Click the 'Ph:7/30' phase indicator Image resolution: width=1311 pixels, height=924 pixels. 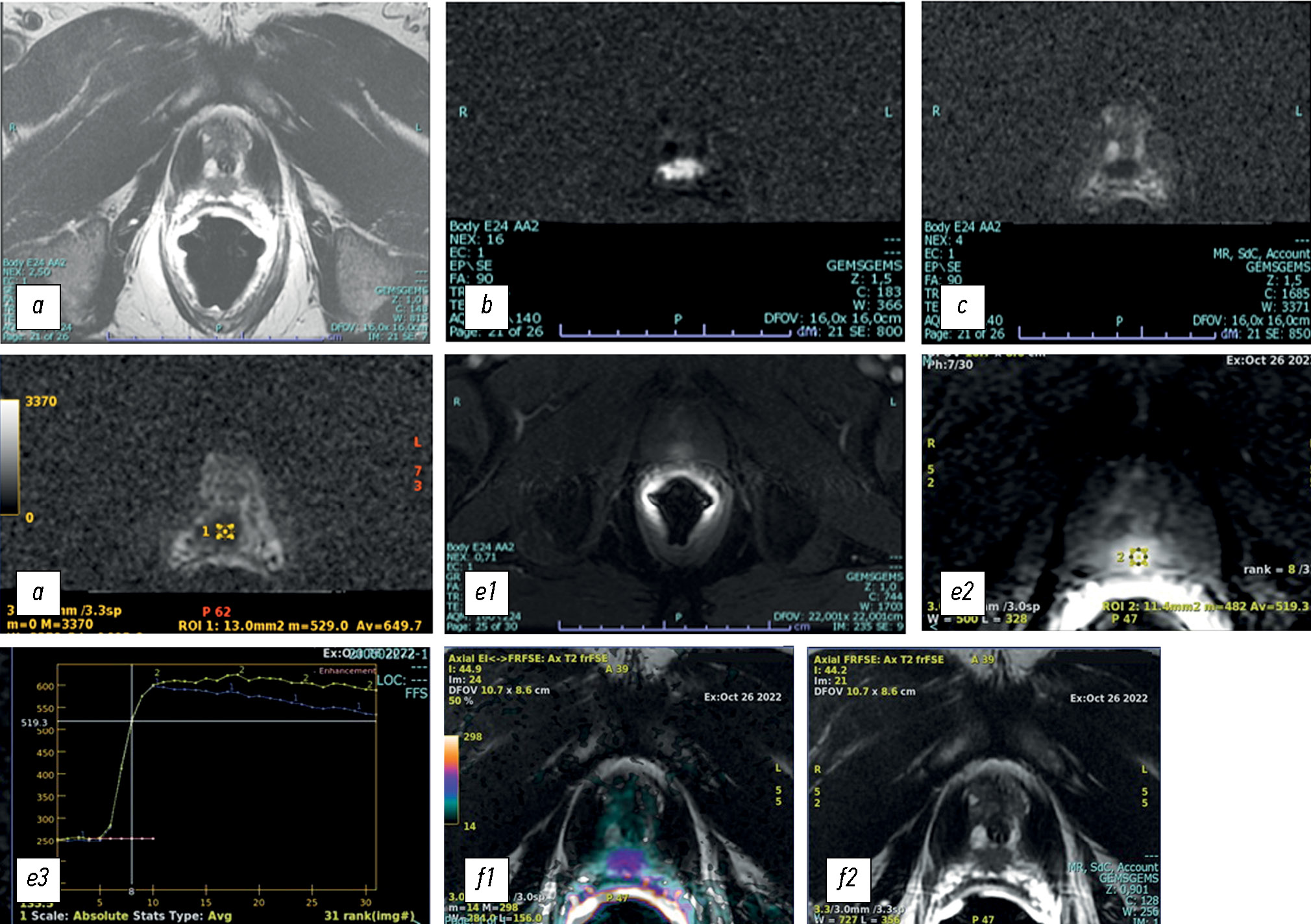coord(950,365)
